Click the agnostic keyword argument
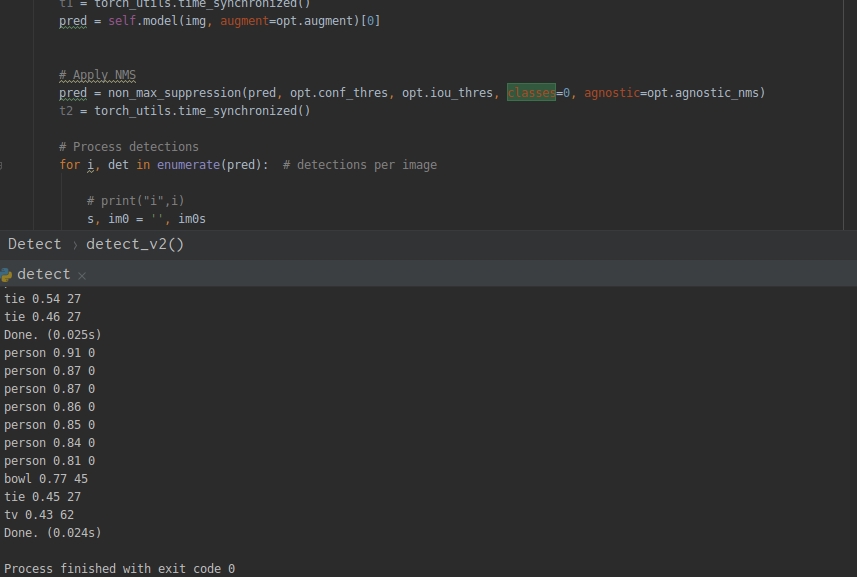Screen dimensions: 857x577 tap(612, 93)
